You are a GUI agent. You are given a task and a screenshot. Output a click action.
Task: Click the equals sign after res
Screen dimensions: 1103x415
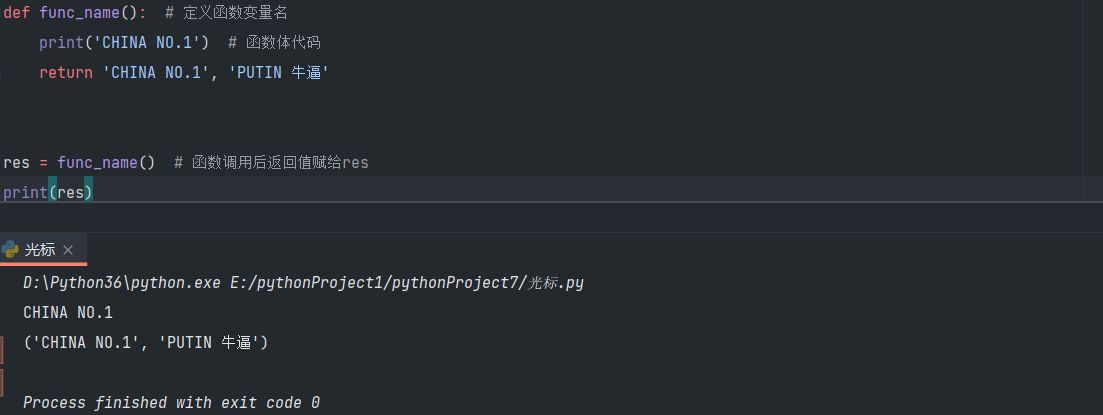(x=42, y=162)
